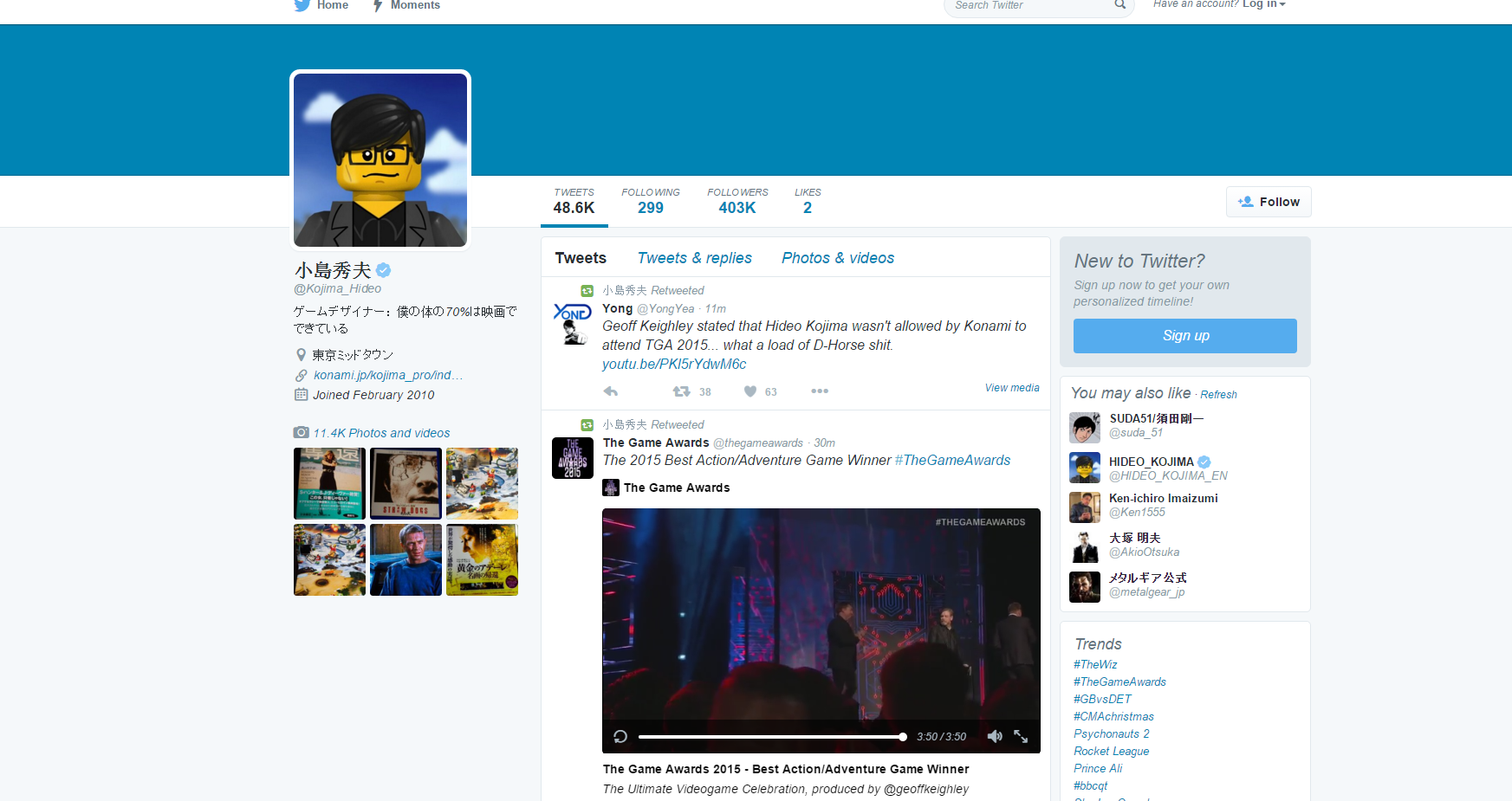The height and width of the screenshot is (801, 1512).
Task: Open SUDA51 suggested account avatar
Action: (x=1085, y=428)
